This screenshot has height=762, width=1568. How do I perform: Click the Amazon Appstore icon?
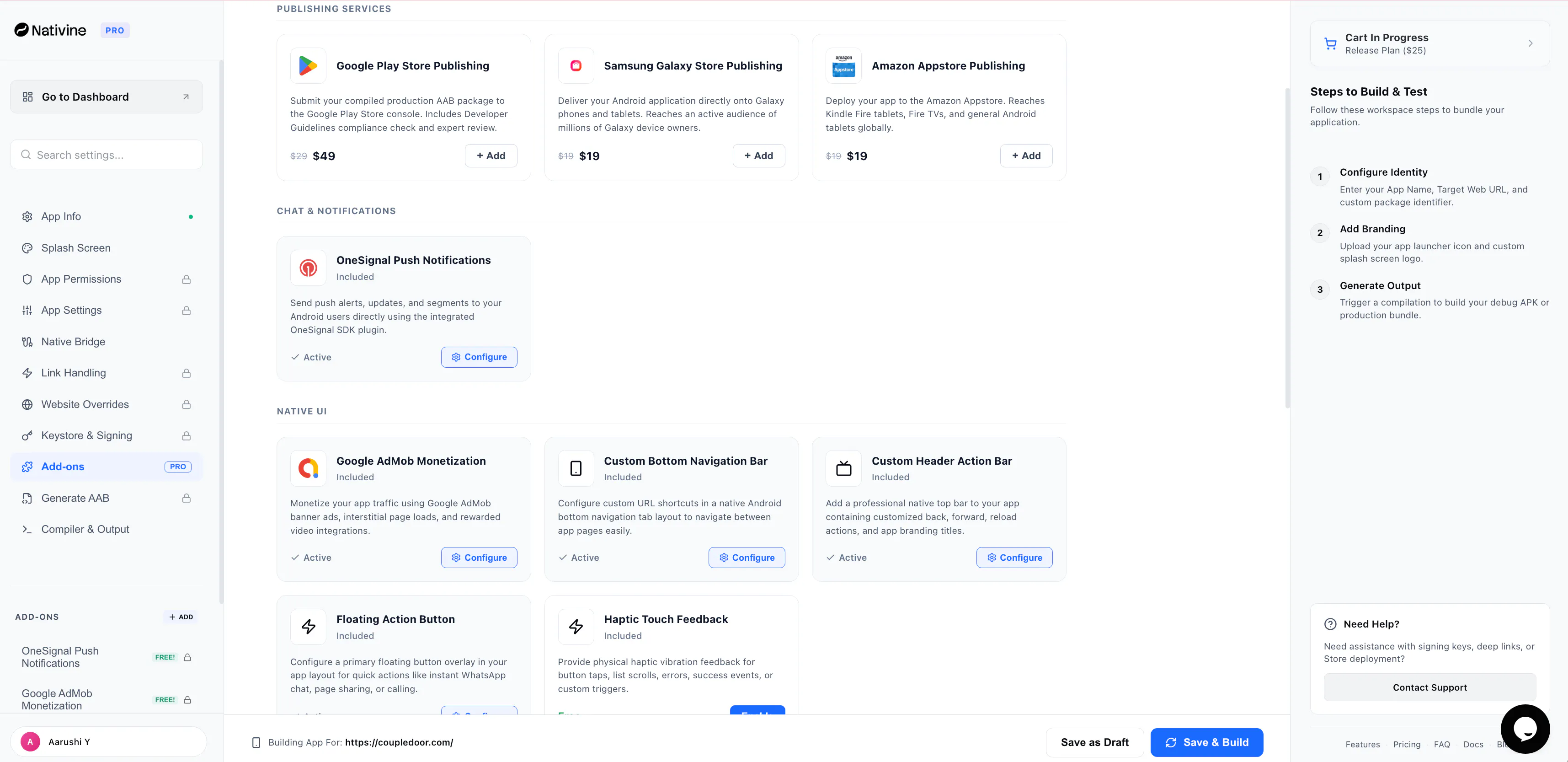pyautogui.click(x=843, y=66)
